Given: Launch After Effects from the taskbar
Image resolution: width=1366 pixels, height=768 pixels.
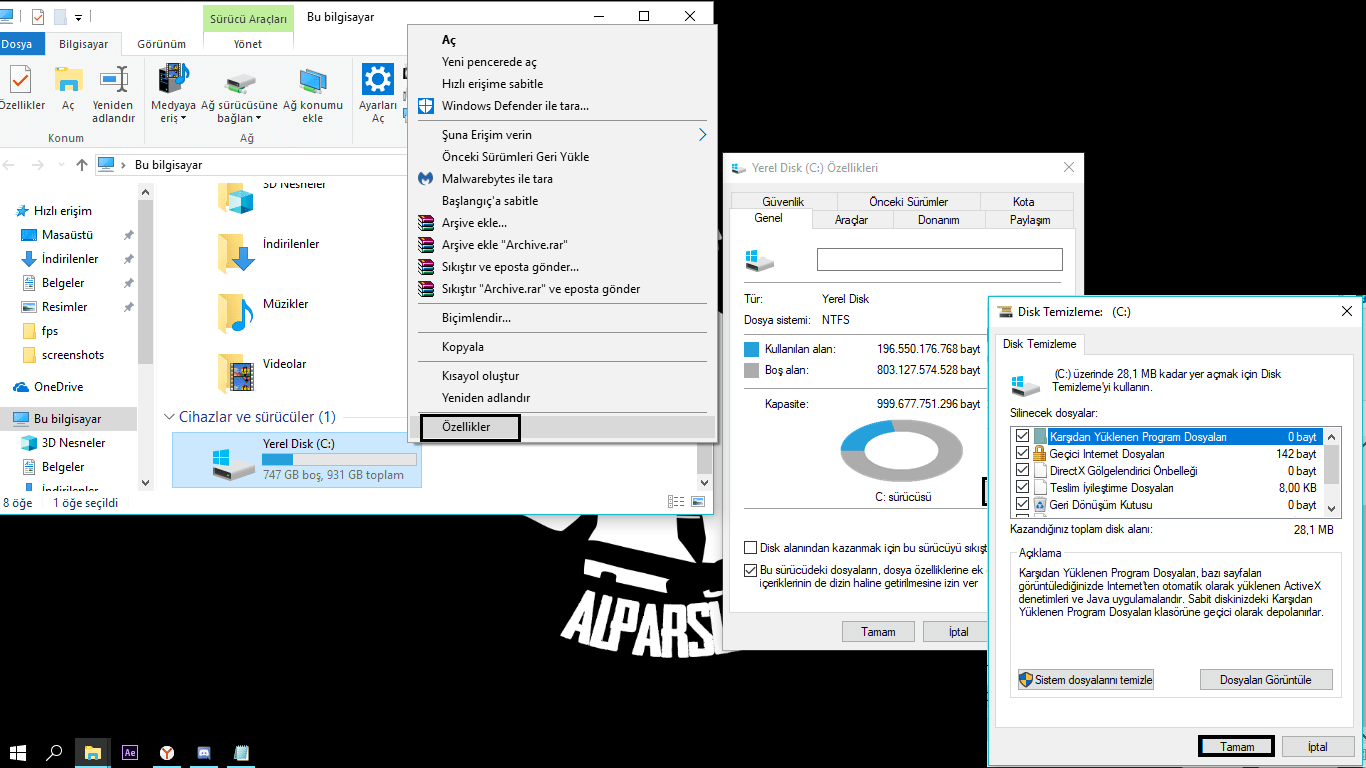Looking at the screenshot, I should (129, 752).
